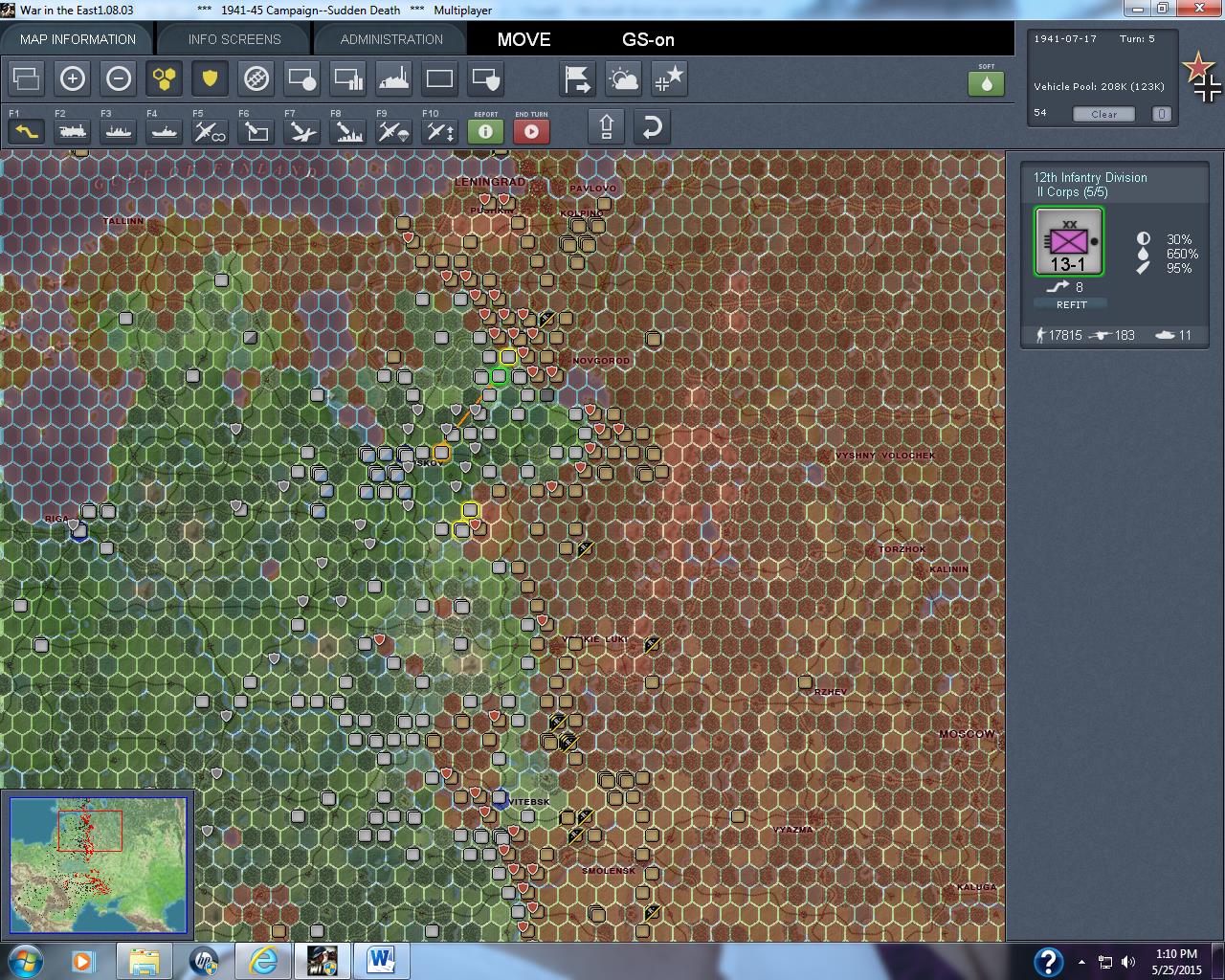Select F8 bomb city mode icon
The image size is (1225, 980).
coord(347,130)
